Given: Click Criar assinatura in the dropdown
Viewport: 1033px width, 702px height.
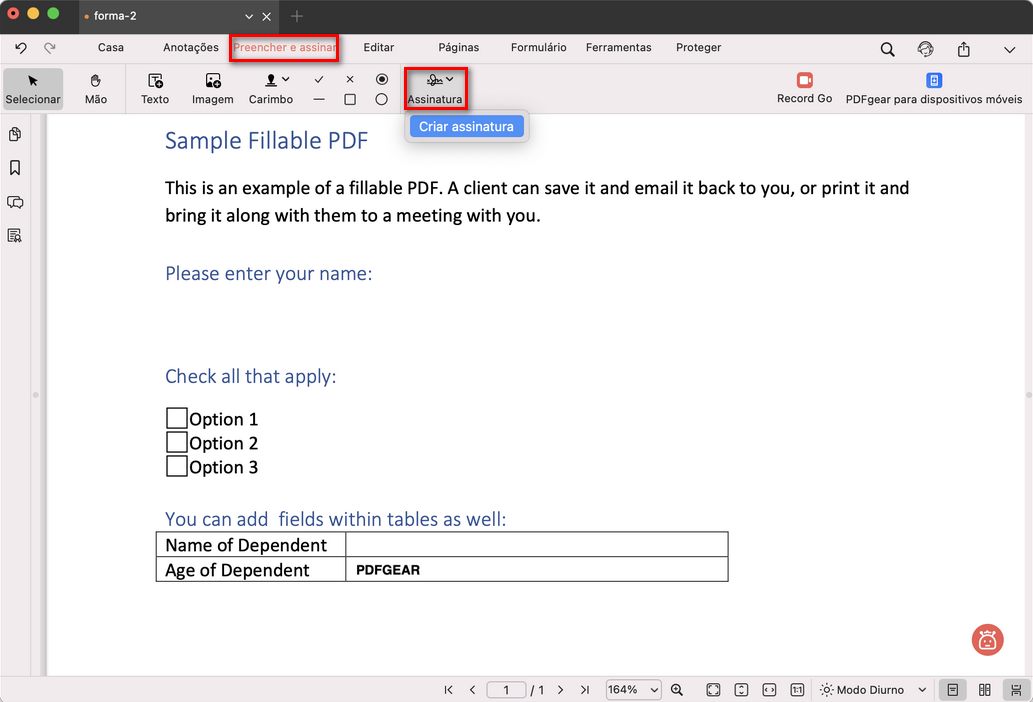Looking at the screenshot, I should 466,126.
